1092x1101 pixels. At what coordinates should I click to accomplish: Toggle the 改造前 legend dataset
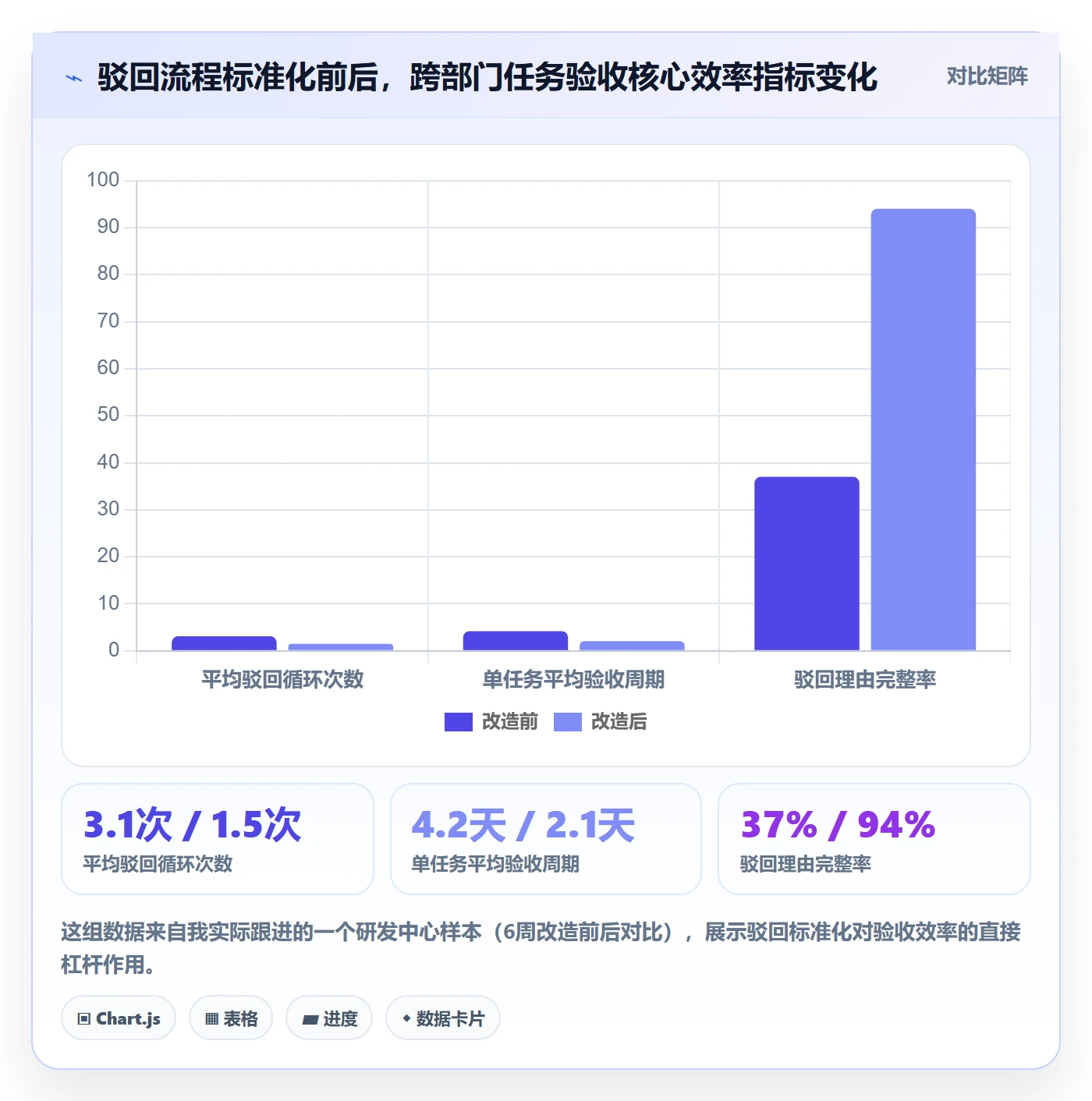[491, 722]
